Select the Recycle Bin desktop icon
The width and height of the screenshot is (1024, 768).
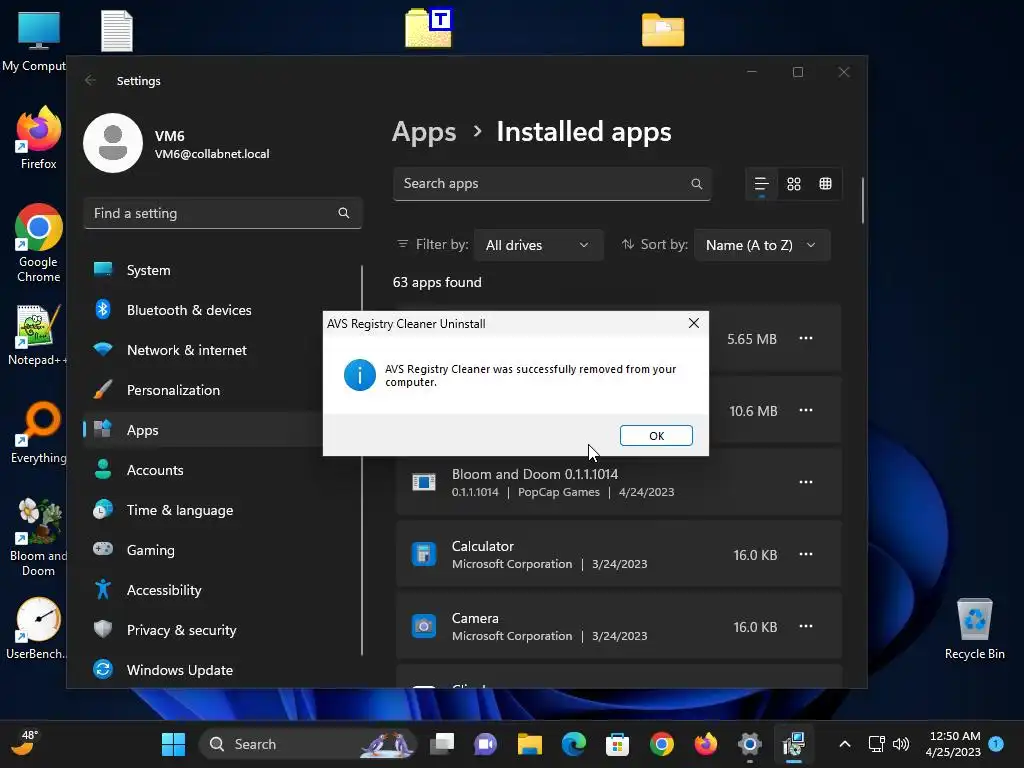[974, 629]
